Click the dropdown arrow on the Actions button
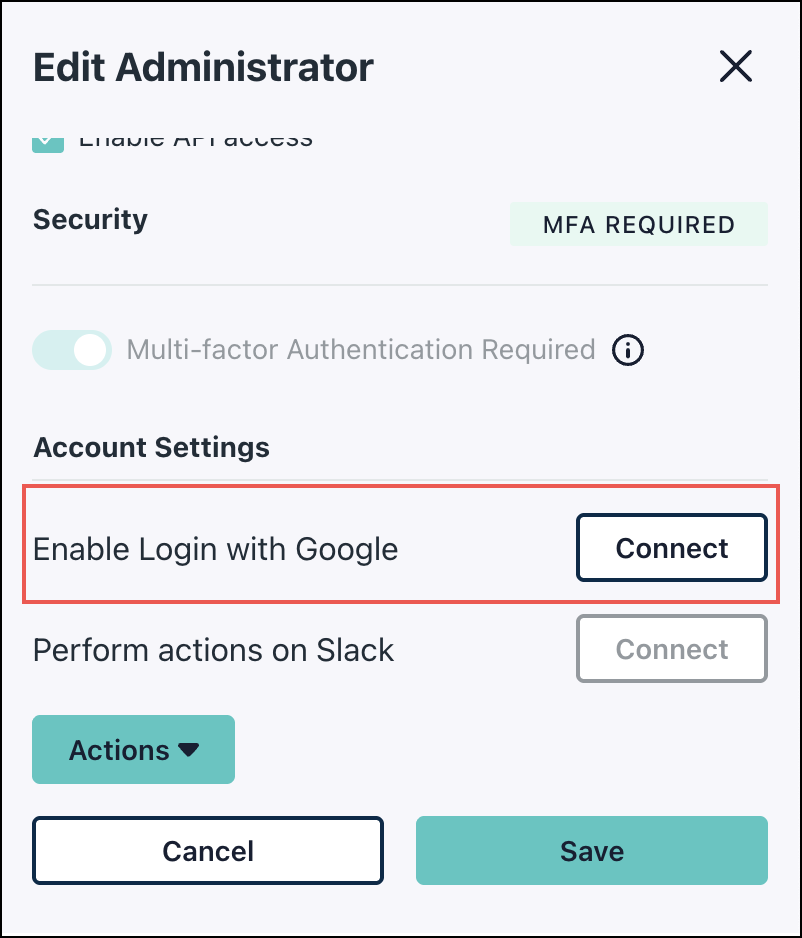 tap(190, 749)
